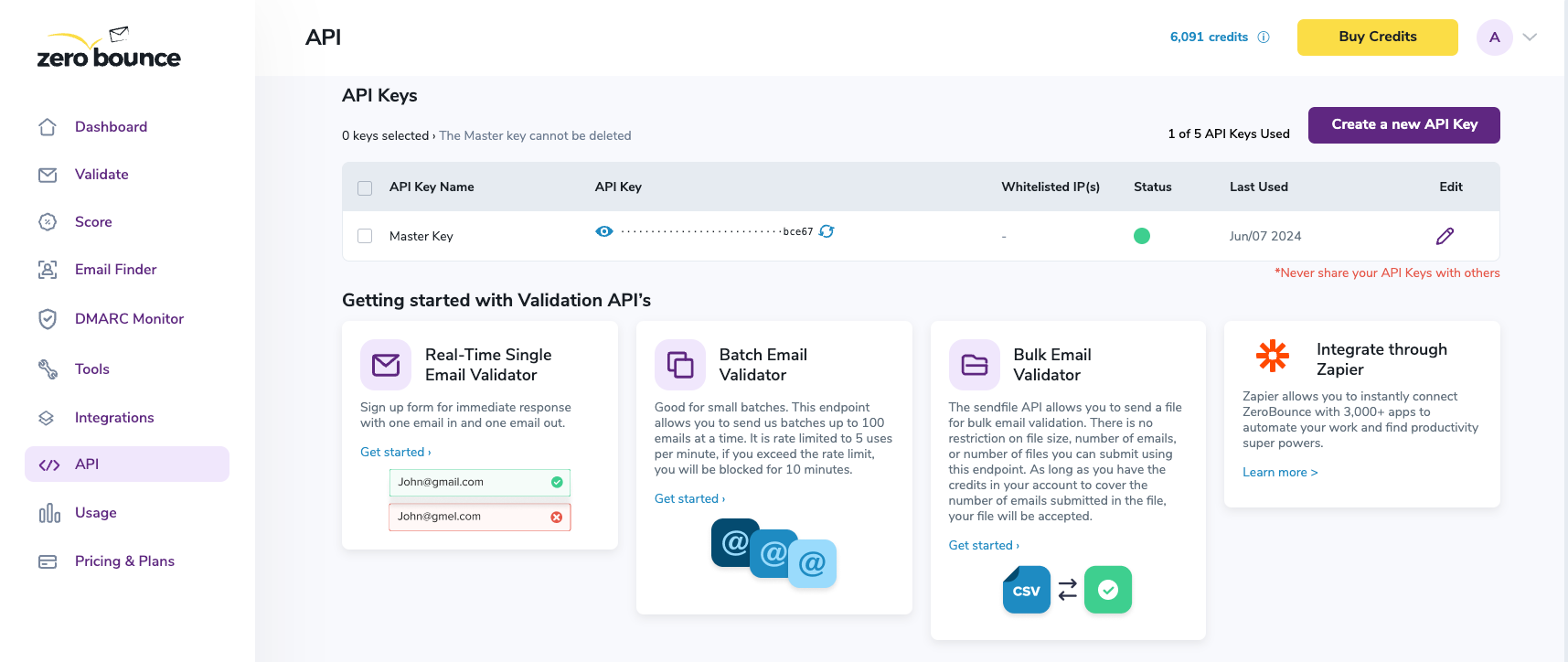Regenerate the Master Key with refresh icon
The image size is (1568, 662).
click(827, 231)
